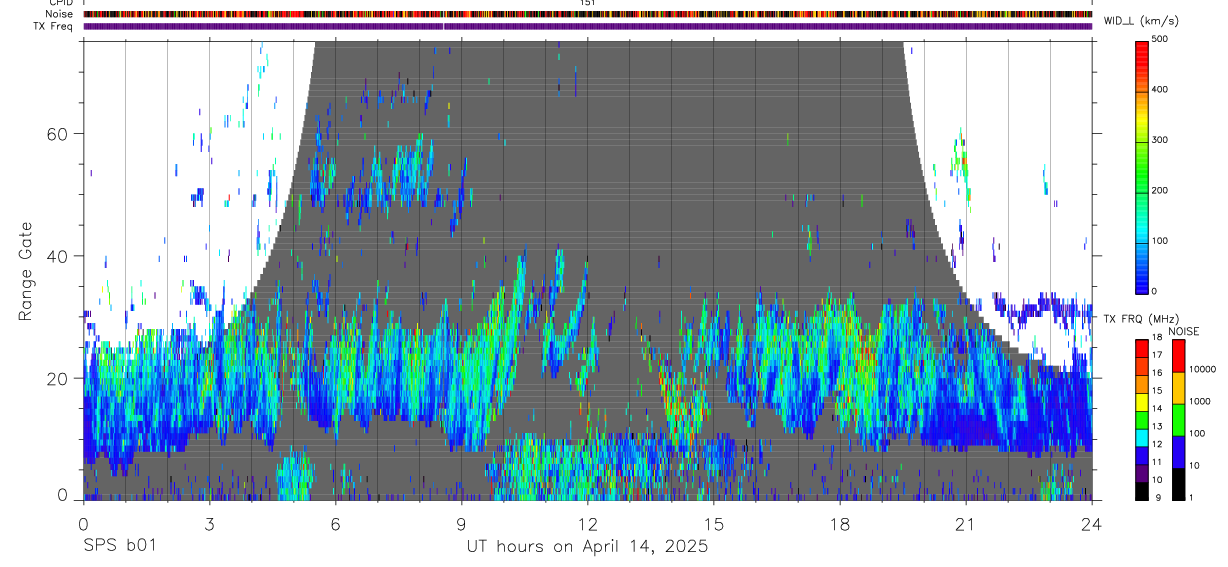
Task: Click the 15 tick on UT hours axis
Action: (x=714, y=523)
